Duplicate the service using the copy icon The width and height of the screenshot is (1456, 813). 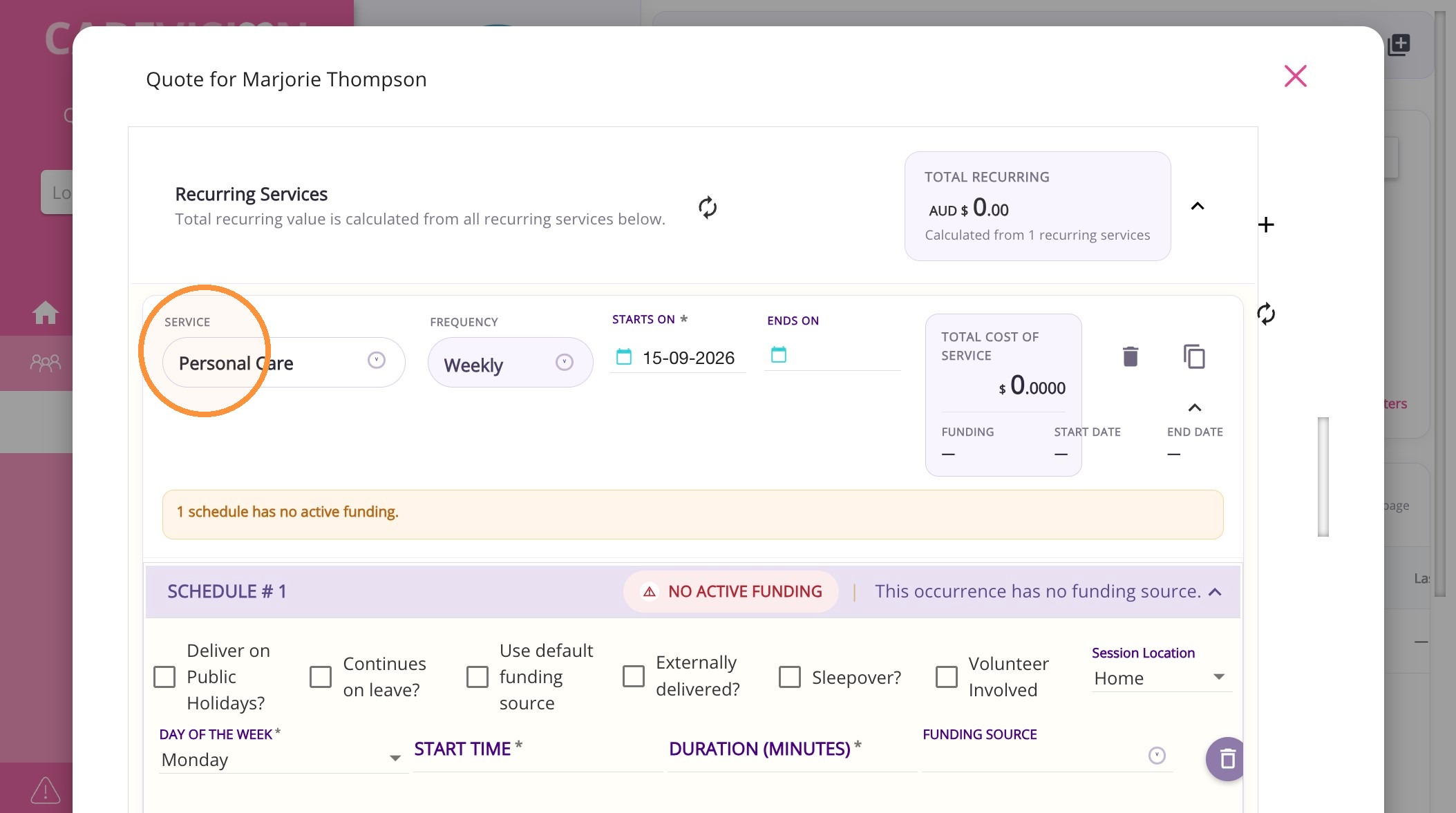click(1194, 356)
